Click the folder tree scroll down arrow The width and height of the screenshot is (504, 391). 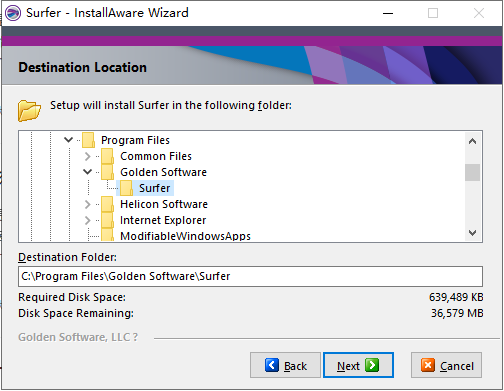pyautogui.click(x=472, y=233)
